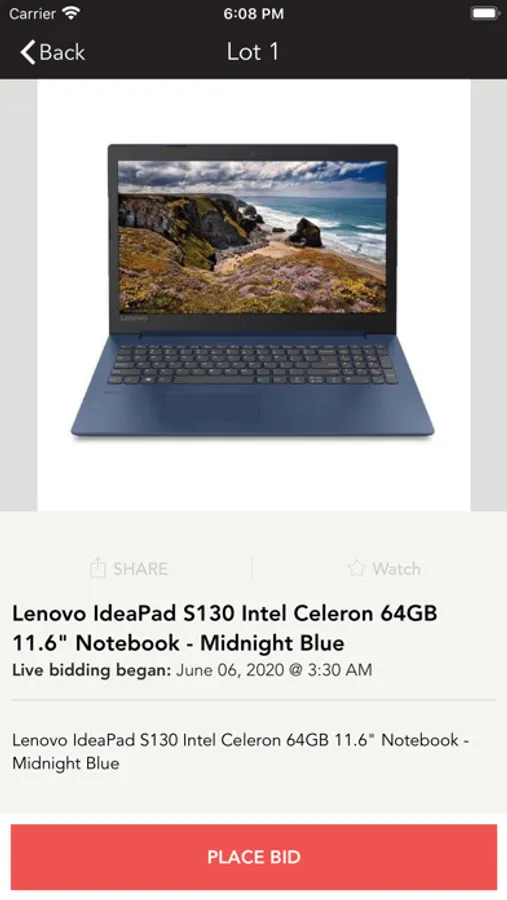
Task: Open the Lenovo laptop product photo
Action: click(254, 295)
